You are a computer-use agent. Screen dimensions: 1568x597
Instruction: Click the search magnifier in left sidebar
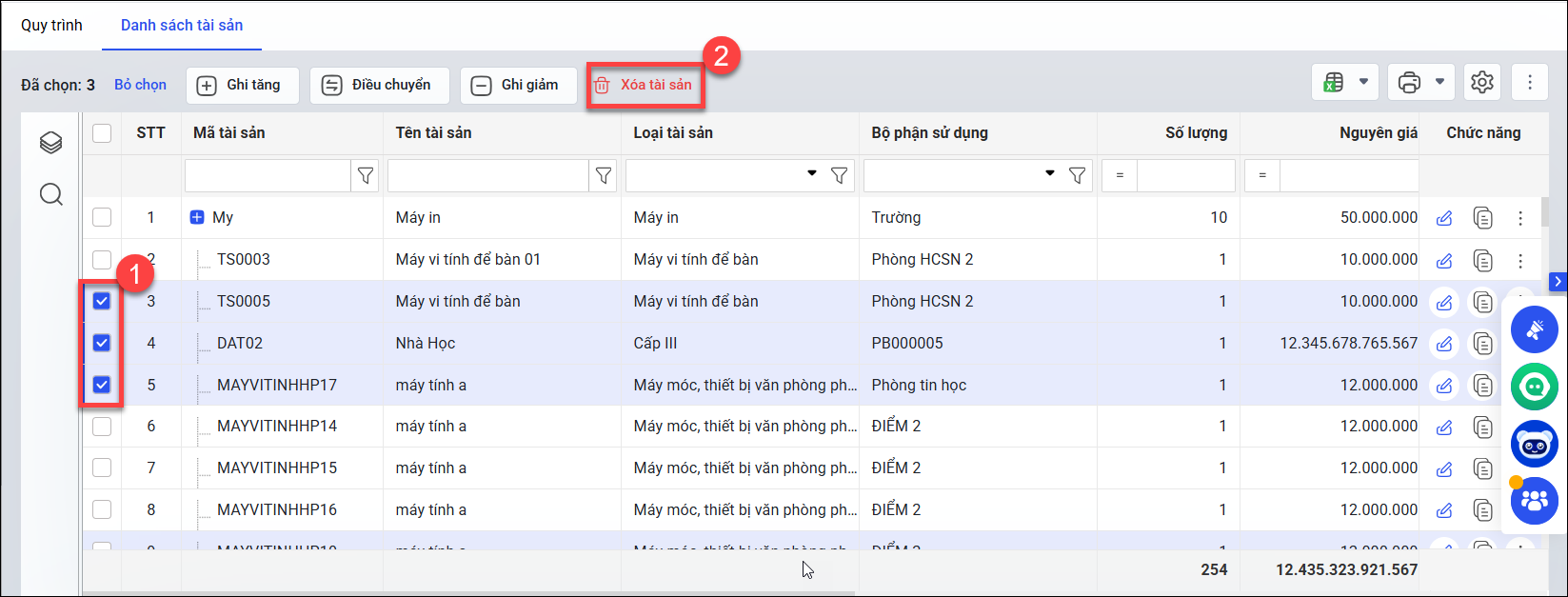tap(51, 195)
